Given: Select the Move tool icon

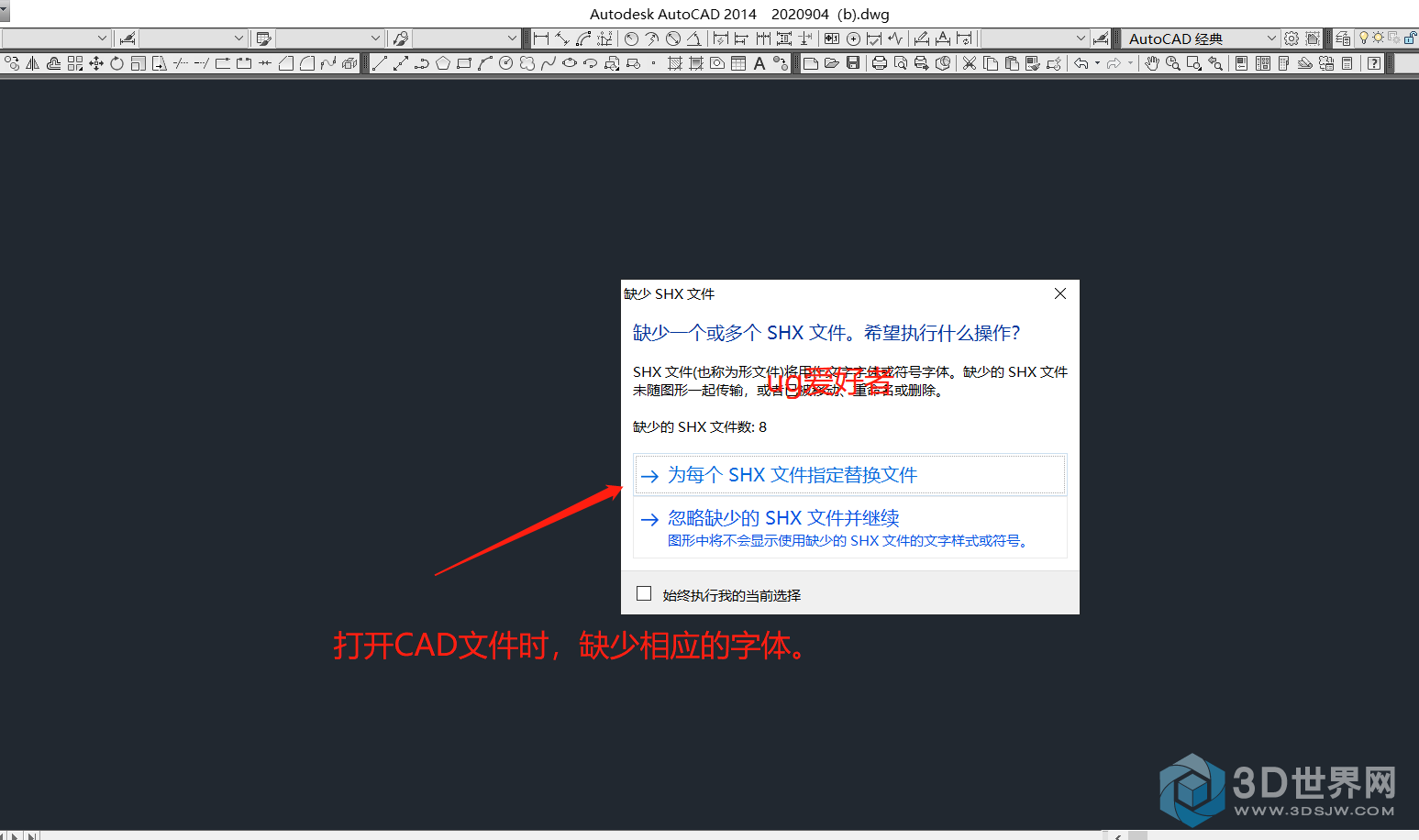Looking at the screenshot, I should click(95, 63).
